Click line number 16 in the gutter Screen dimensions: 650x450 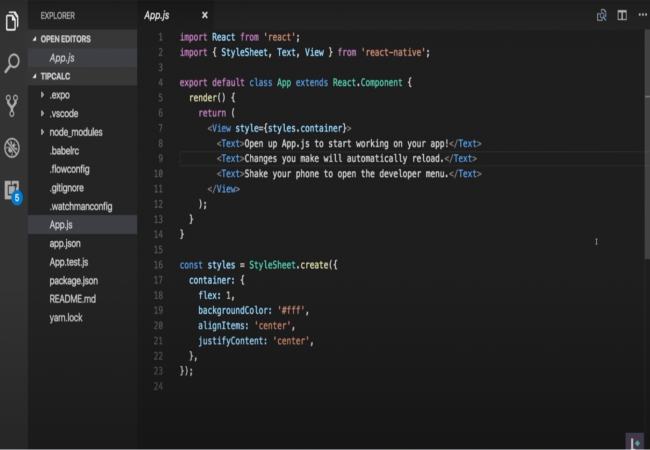[x=159, y=265]
